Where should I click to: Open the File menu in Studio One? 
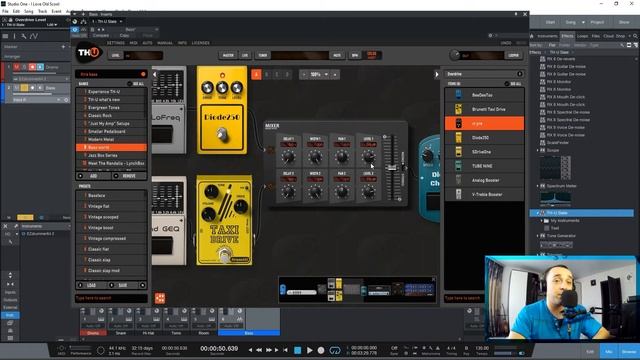point(5,11)
